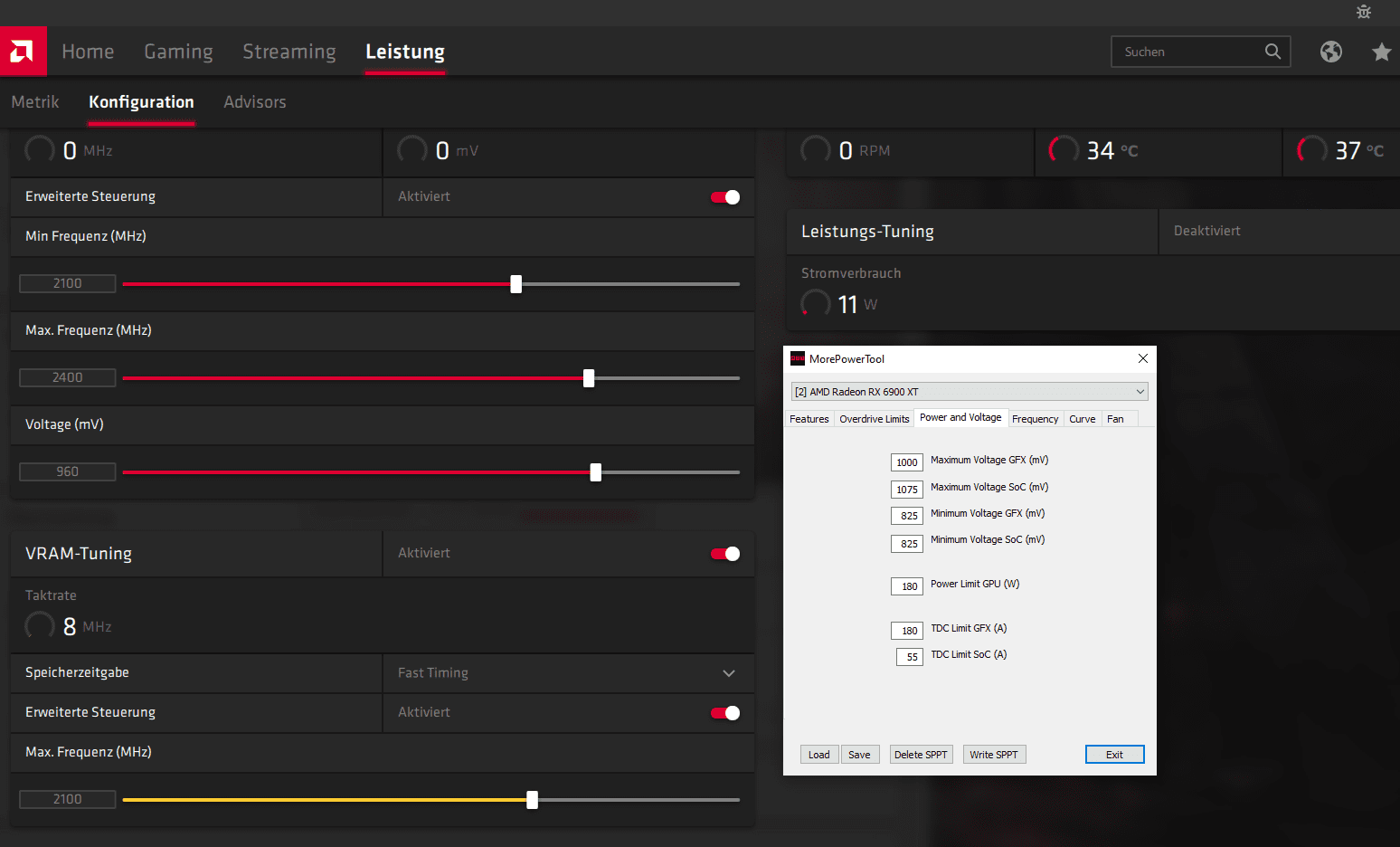
Task: Open MorePowerTool Curve tab
Action: [1082, 419]
